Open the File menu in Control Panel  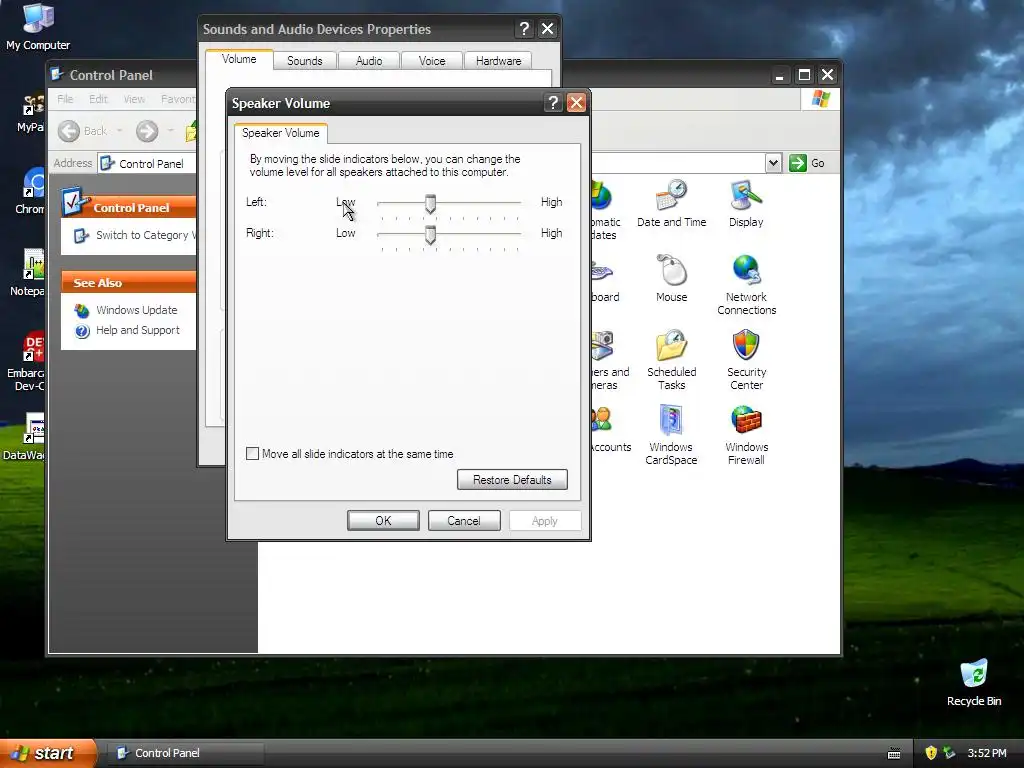pos(65,99)
